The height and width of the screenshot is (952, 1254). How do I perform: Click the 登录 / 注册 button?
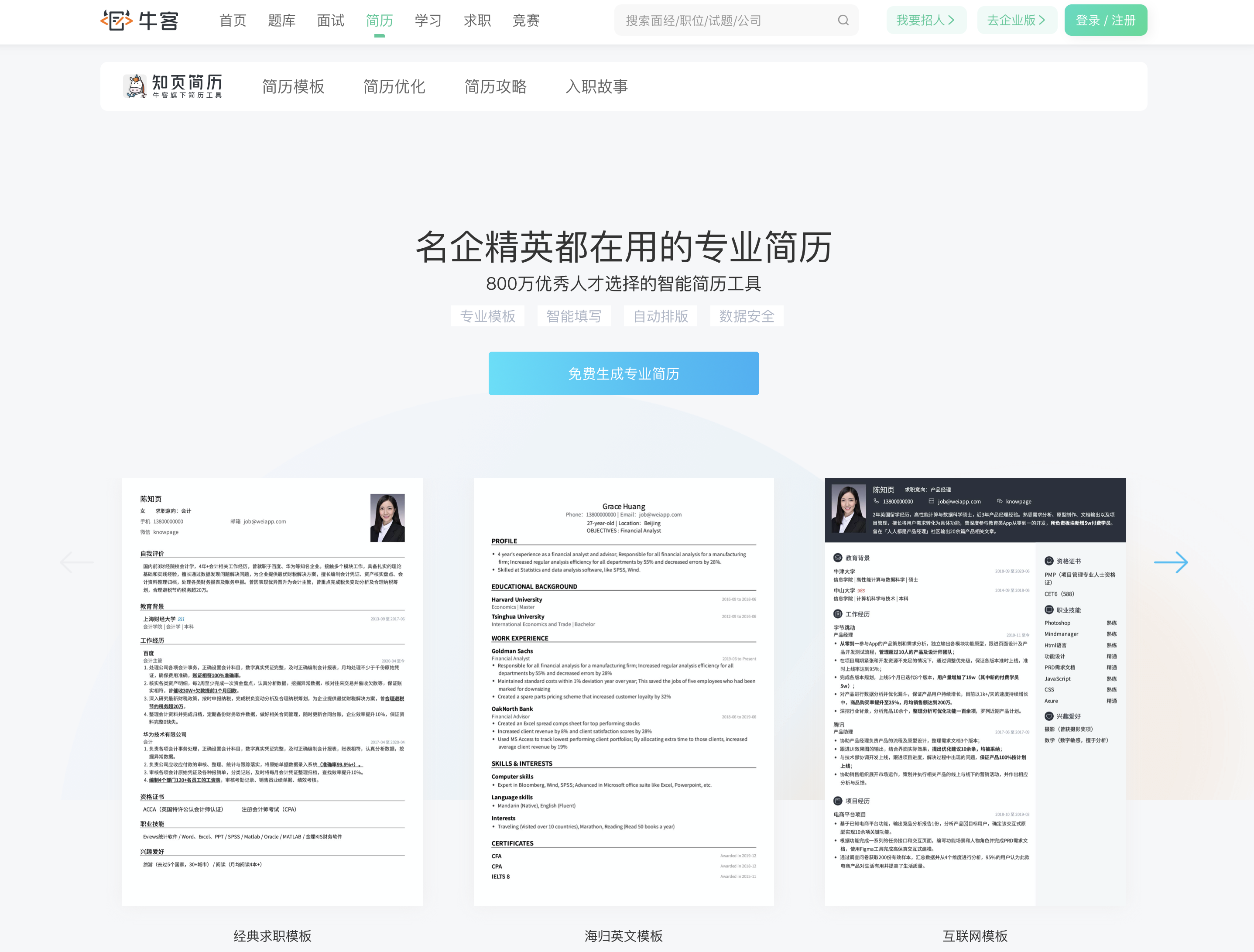pos(1106,21)
